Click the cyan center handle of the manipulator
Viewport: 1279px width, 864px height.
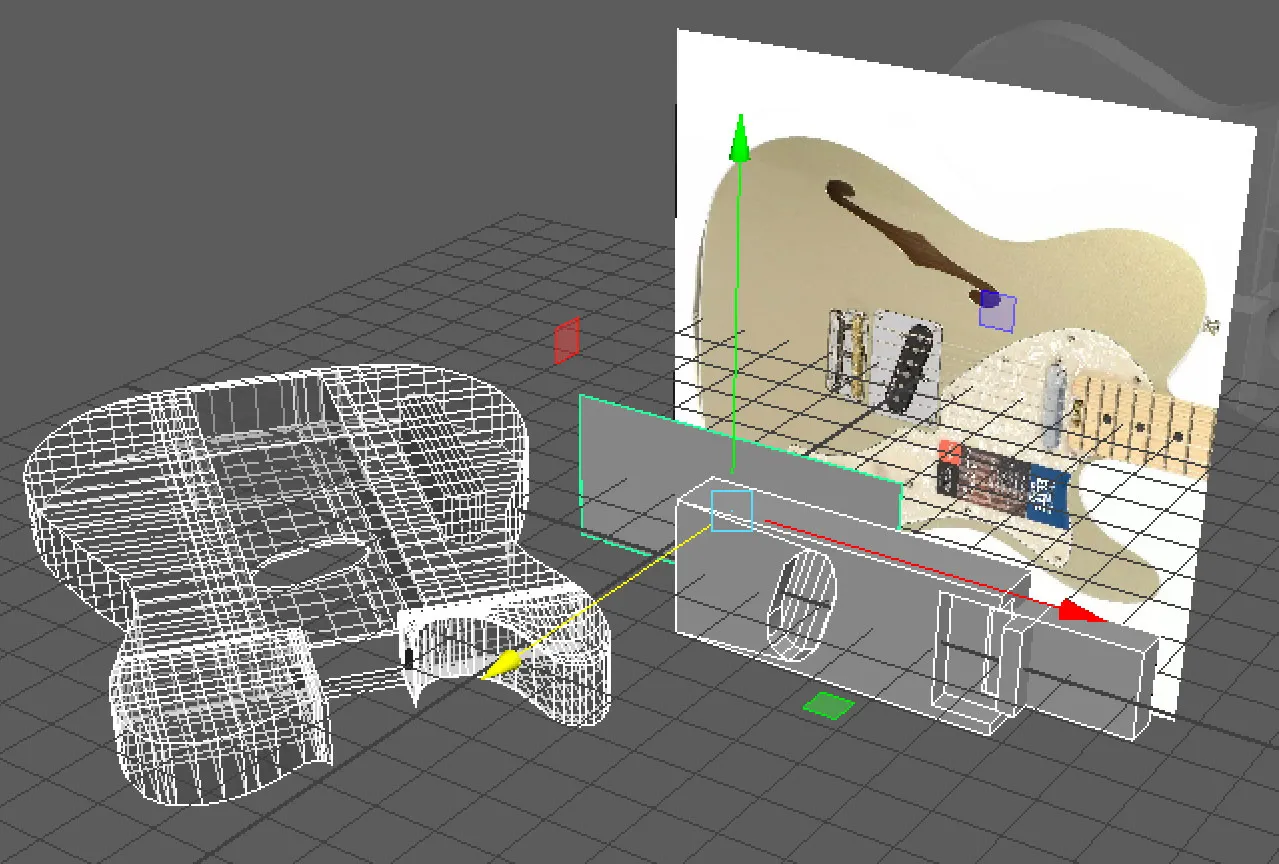(731, 510)
